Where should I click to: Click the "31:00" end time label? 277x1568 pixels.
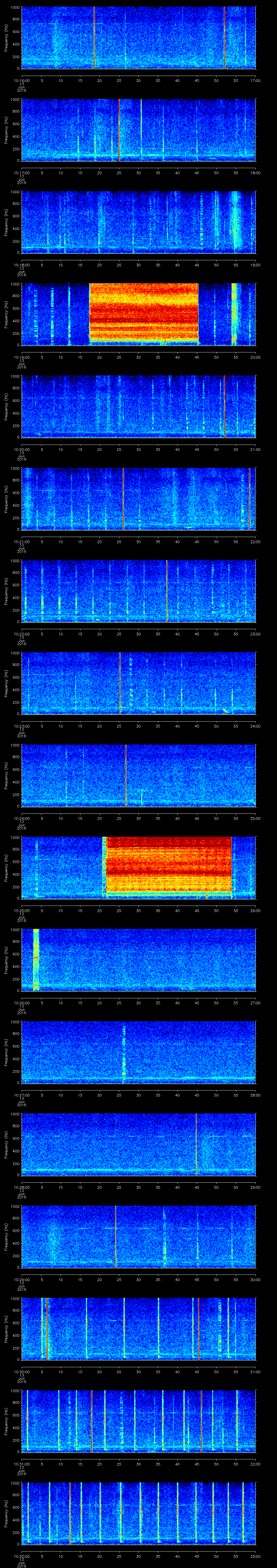click(255, 1371)
